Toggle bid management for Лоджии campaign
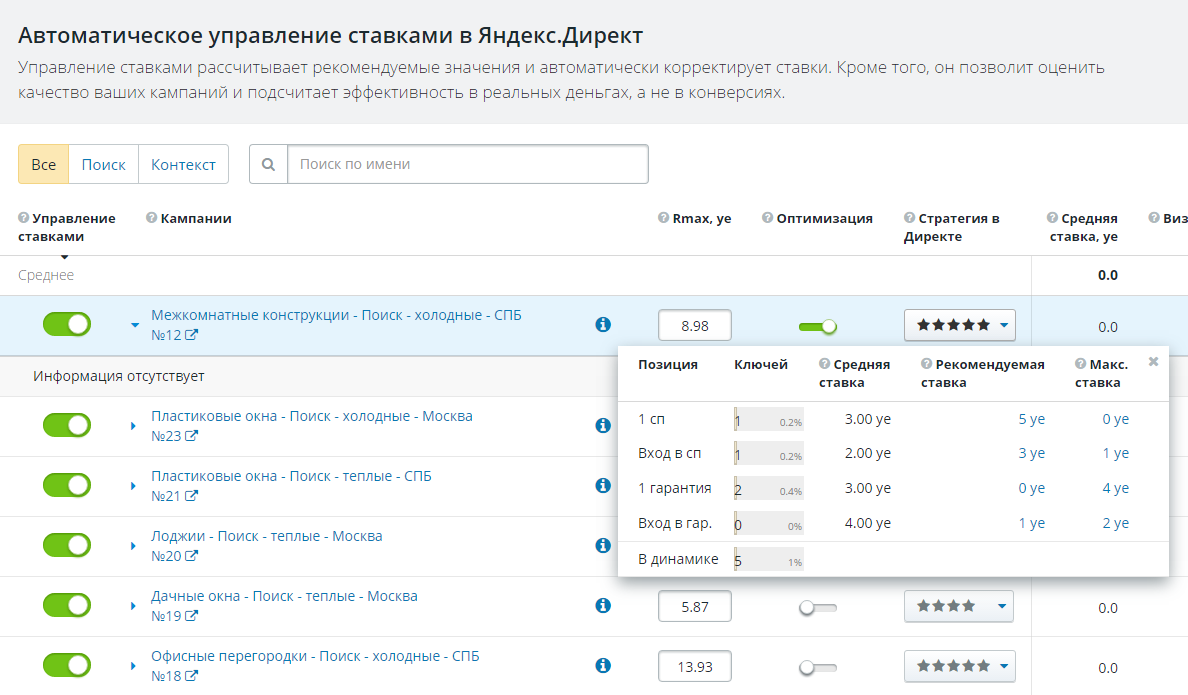1188x695 pixels. pyautogui.click(x=67, y=545)
